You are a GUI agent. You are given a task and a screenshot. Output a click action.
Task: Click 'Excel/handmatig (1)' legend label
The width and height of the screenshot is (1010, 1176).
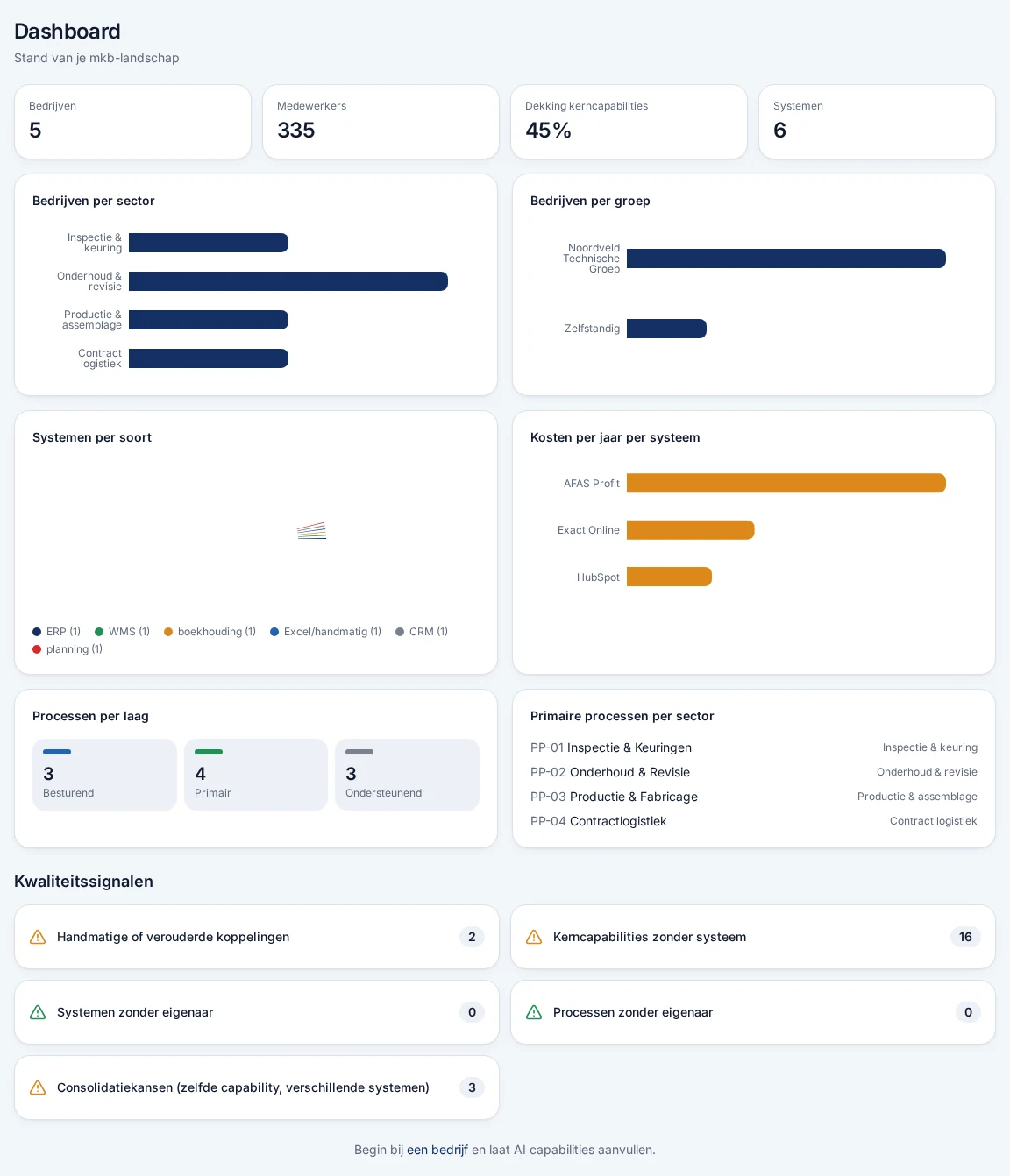[332, 632]
